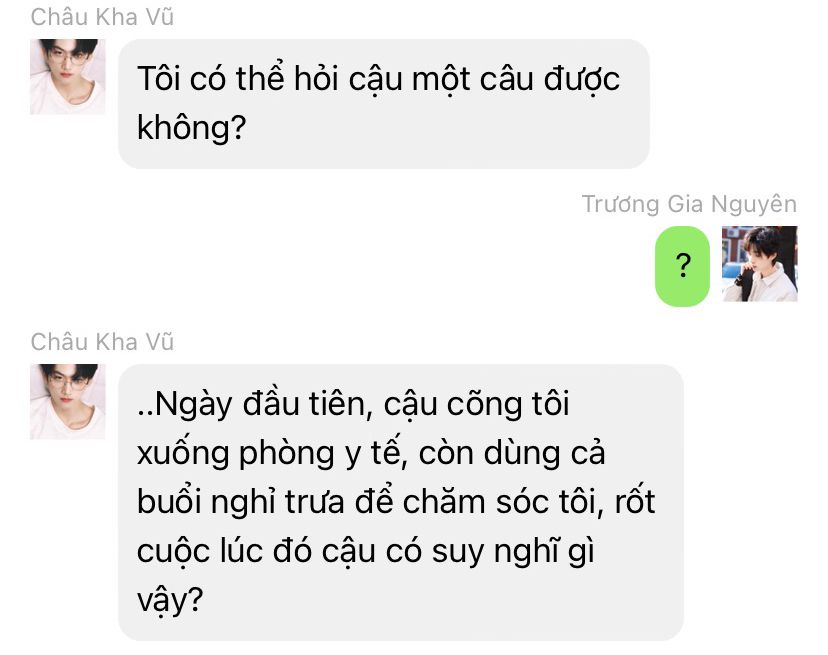Click the word "được" in first message
Image resolution: width=828 pixels, height=655 pixels.
581,80
